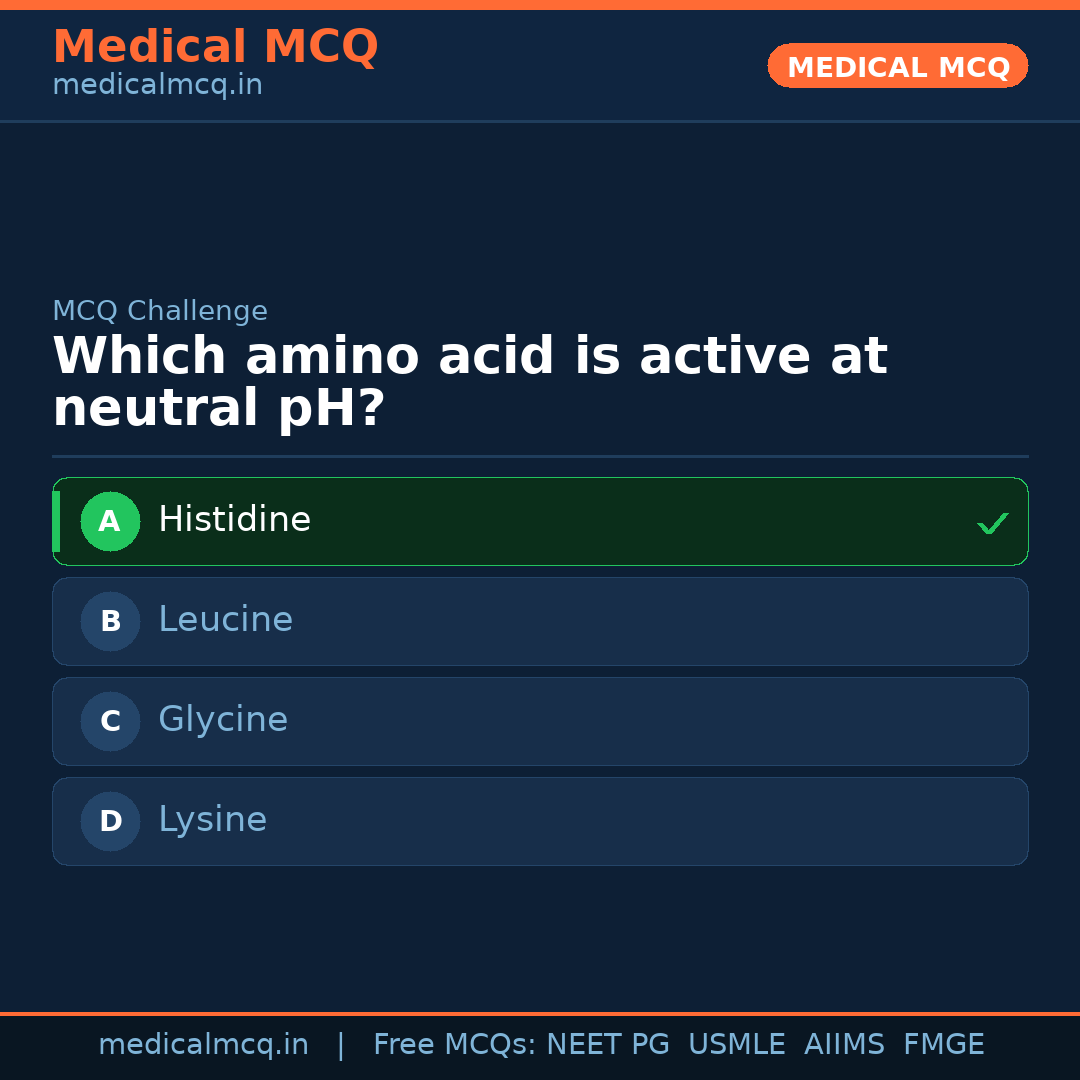
Task: Click the Medical MCQ orange title
Action: pos(215,47)
